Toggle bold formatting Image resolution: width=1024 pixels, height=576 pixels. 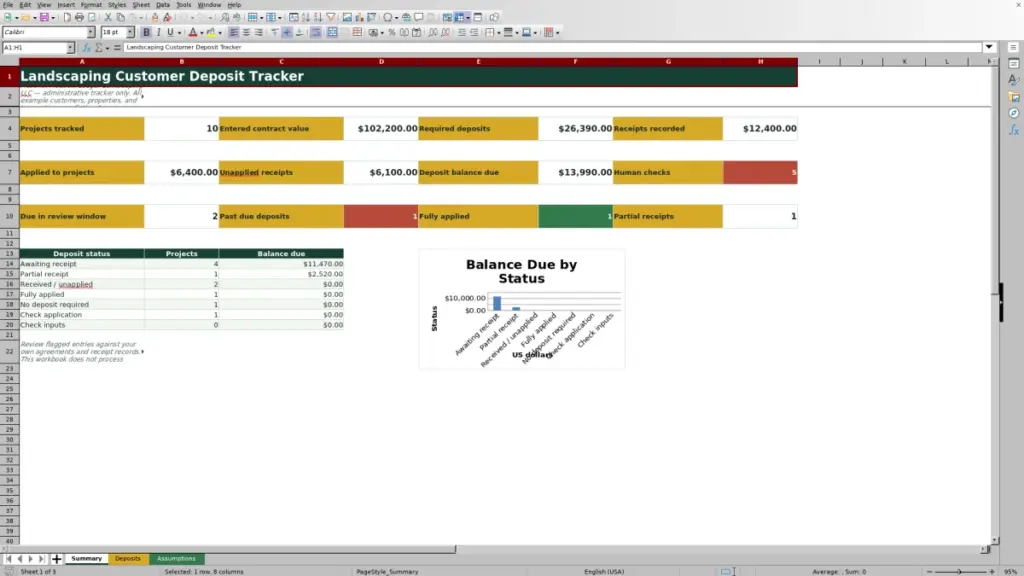[x=146, y=33]
